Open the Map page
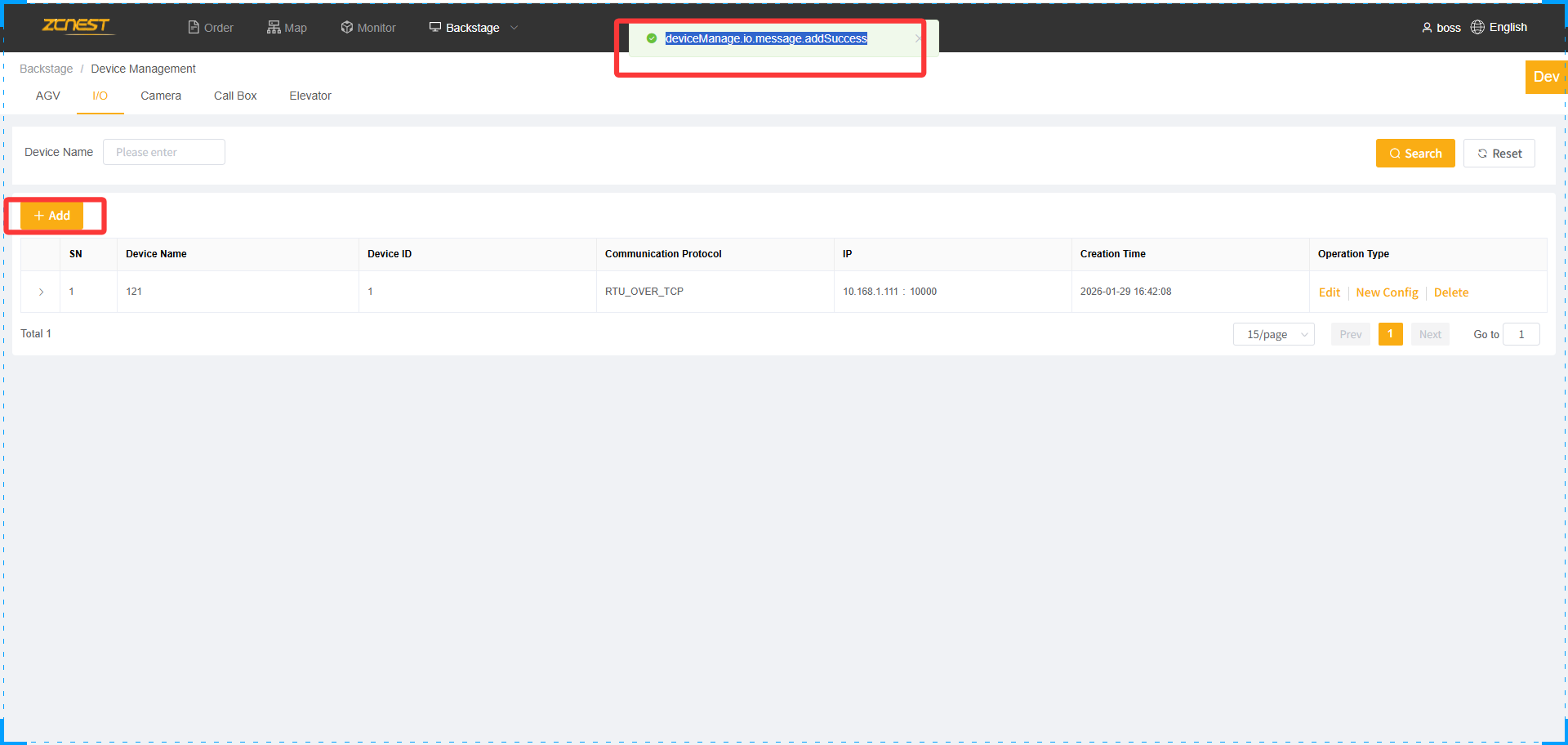 click(287, 28)
